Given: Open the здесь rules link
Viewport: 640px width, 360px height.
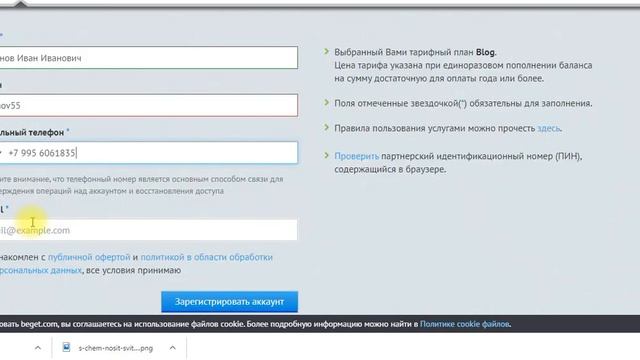Looking at the screenshot, I should pos(549,128).
